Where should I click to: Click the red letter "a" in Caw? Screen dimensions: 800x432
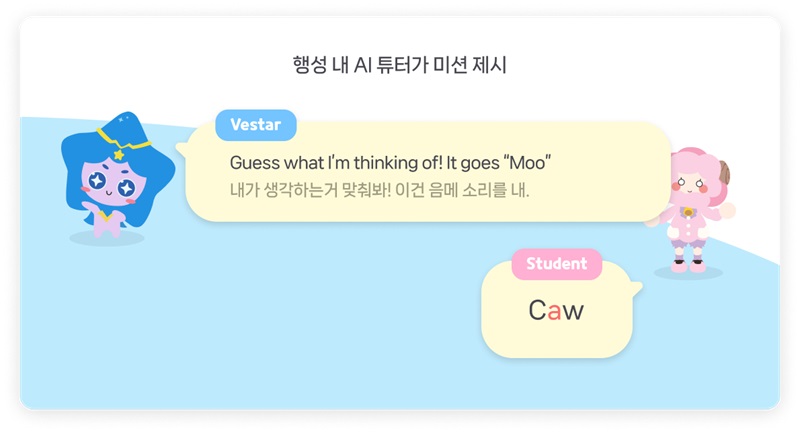(554, 311)
